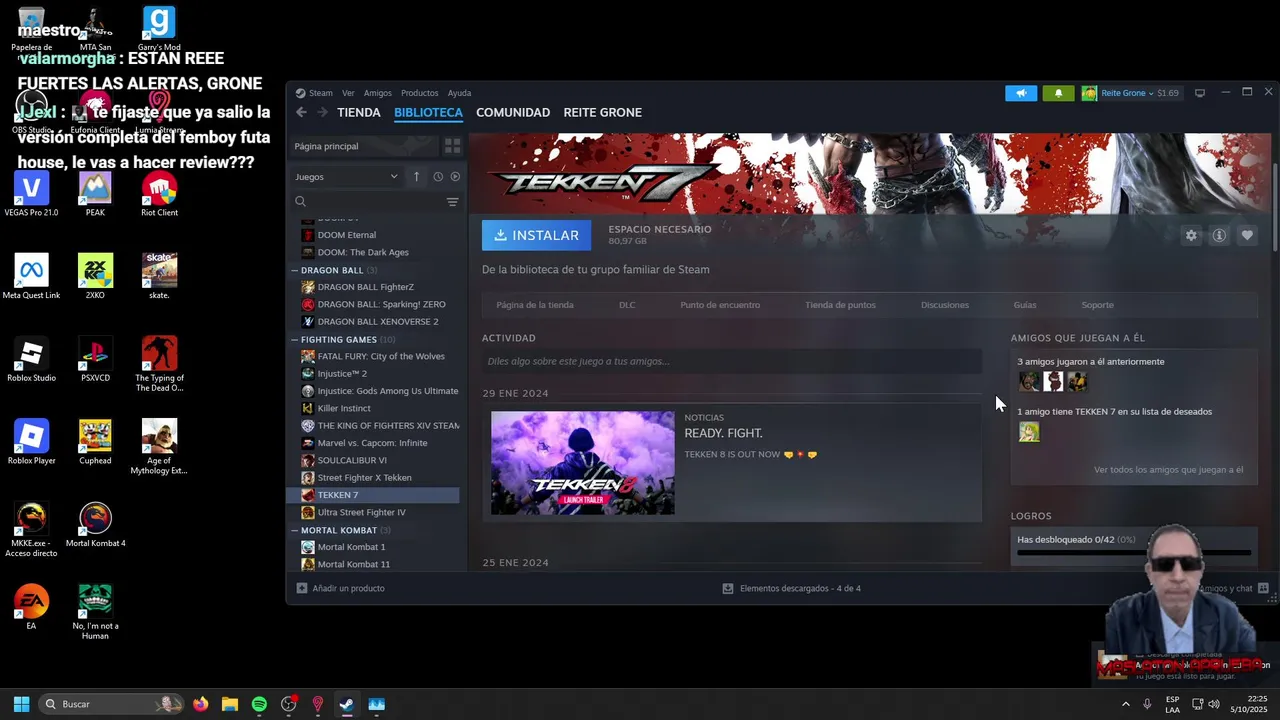Image resolution: width=1280 pixels, height=720 pixels.
Task: Show TEKKEN 7 game info icon
Action: pyautogui.click(x=1219, y=235)
